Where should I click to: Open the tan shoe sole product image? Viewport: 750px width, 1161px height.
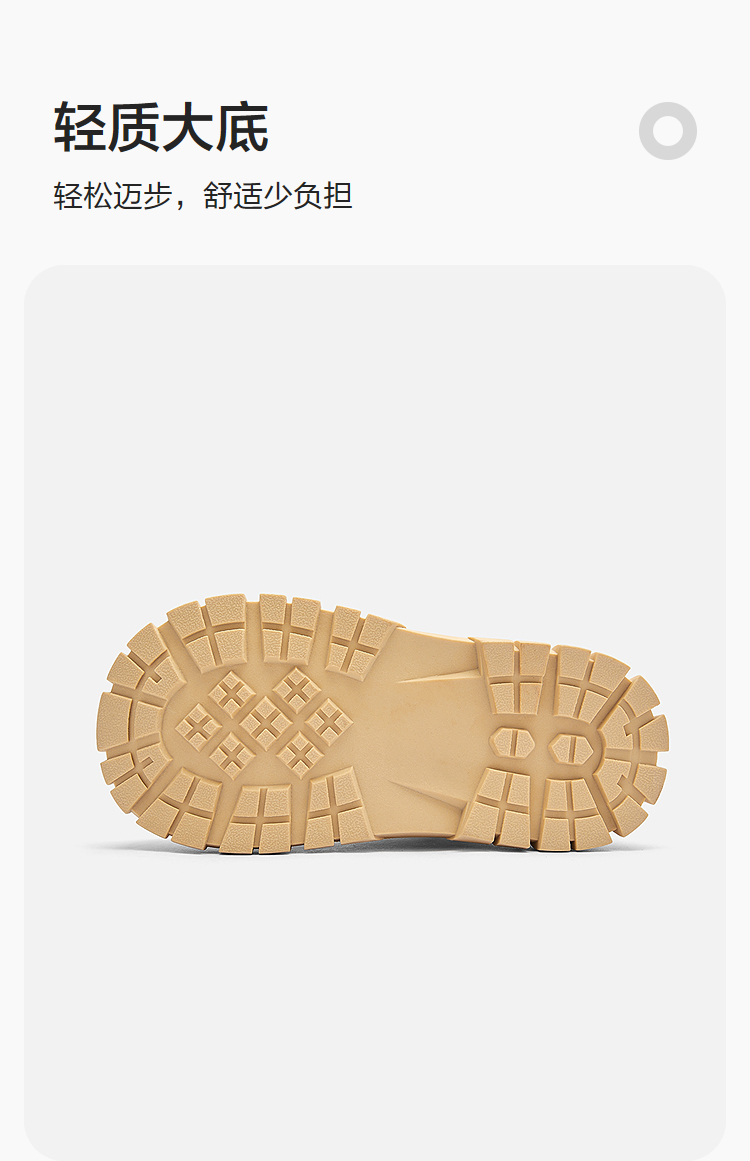[383, 723]
